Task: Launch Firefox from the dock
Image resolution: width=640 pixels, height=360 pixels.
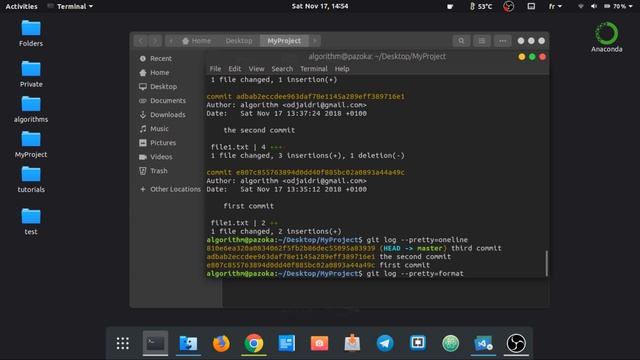Action: coord(221,343)
